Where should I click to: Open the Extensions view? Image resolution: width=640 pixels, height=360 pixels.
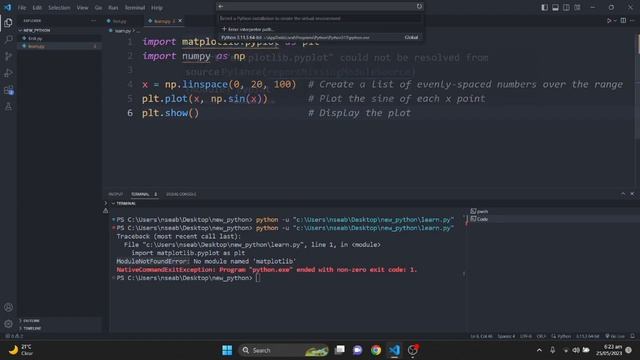tap(8, 90)
